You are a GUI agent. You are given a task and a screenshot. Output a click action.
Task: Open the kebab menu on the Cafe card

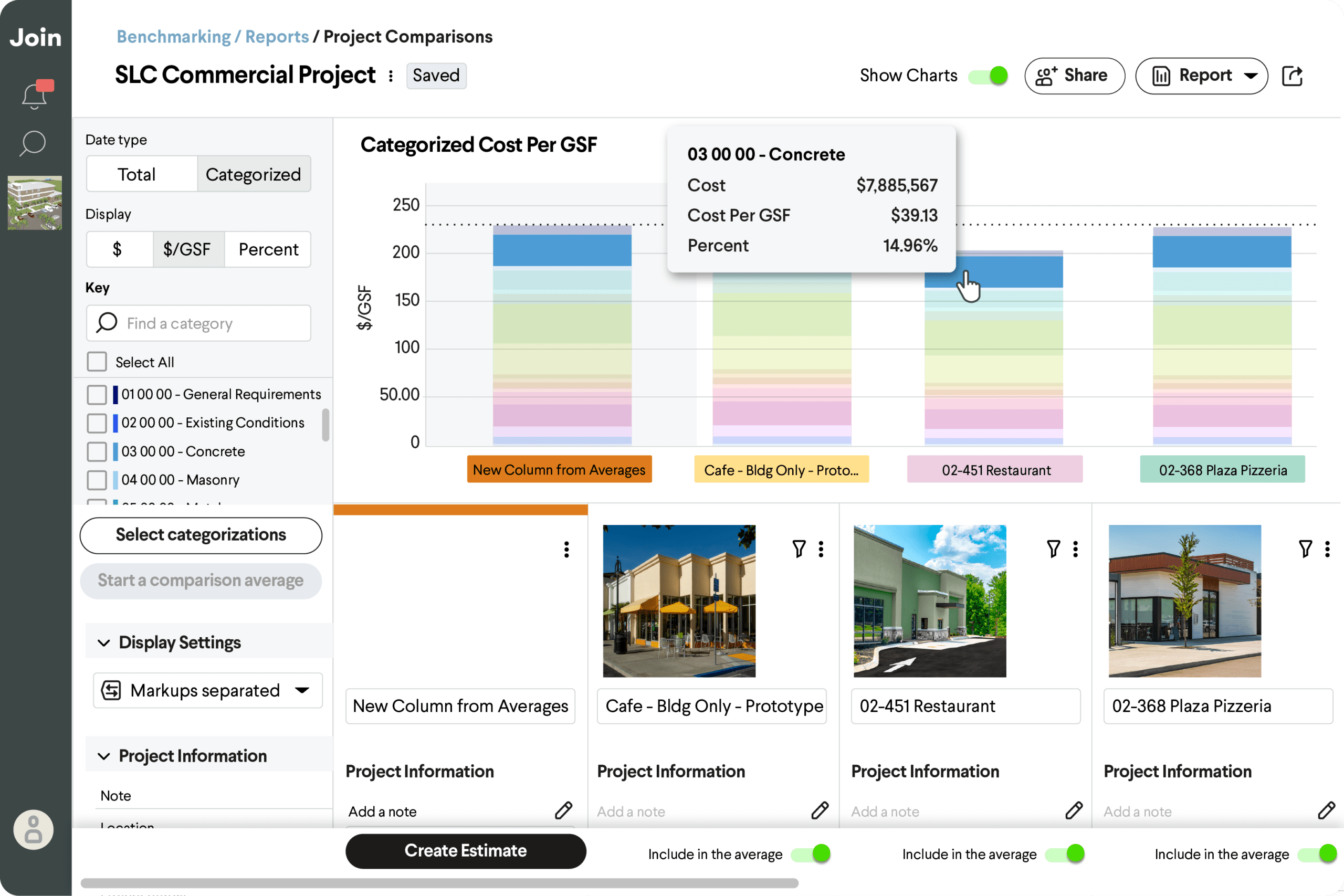(821, 549)
